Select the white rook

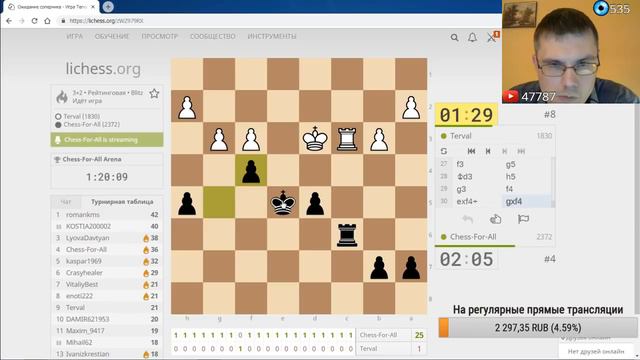(347, 139)
